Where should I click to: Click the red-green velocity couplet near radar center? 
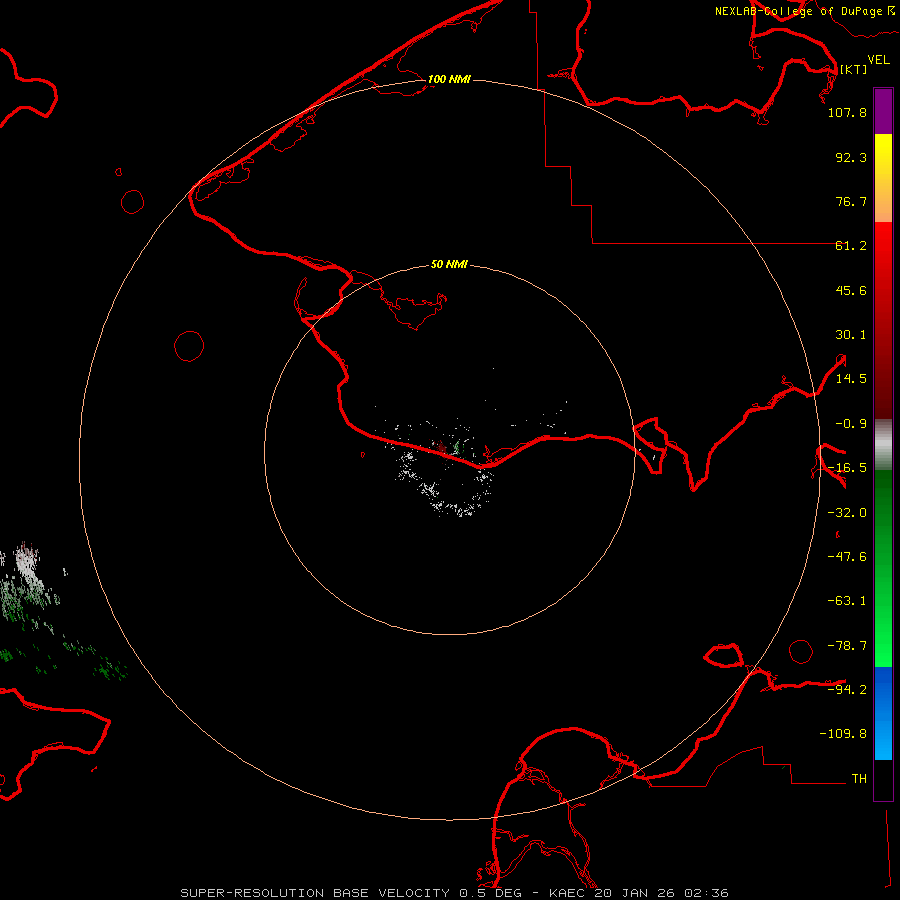[x=449, y=447]
